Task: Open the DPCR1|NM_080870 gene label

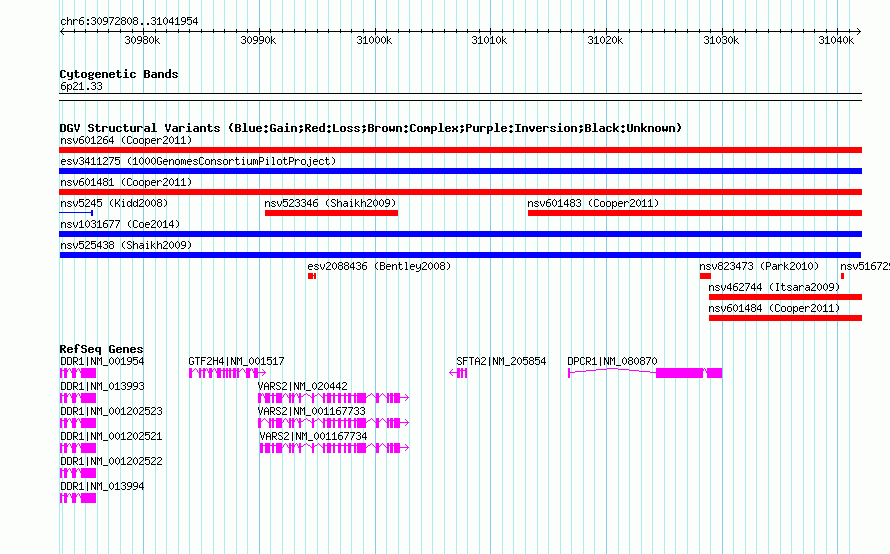Action: 612,361
